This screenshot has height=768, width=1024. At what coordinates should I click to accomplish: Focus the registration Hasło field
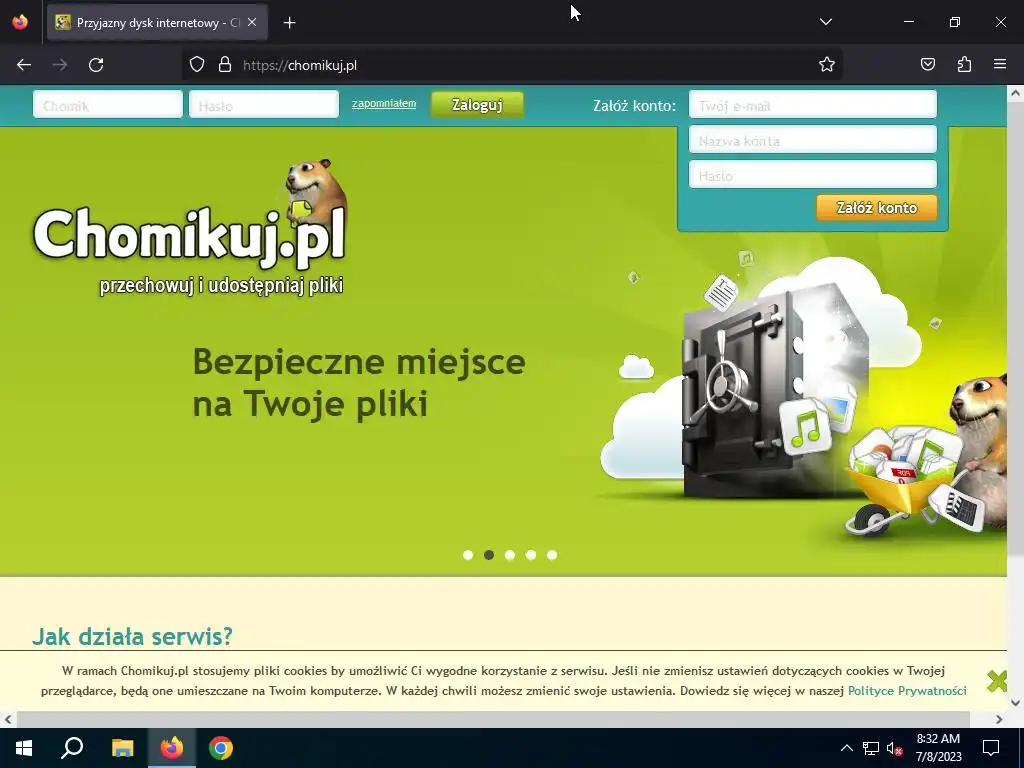point(812,175)
